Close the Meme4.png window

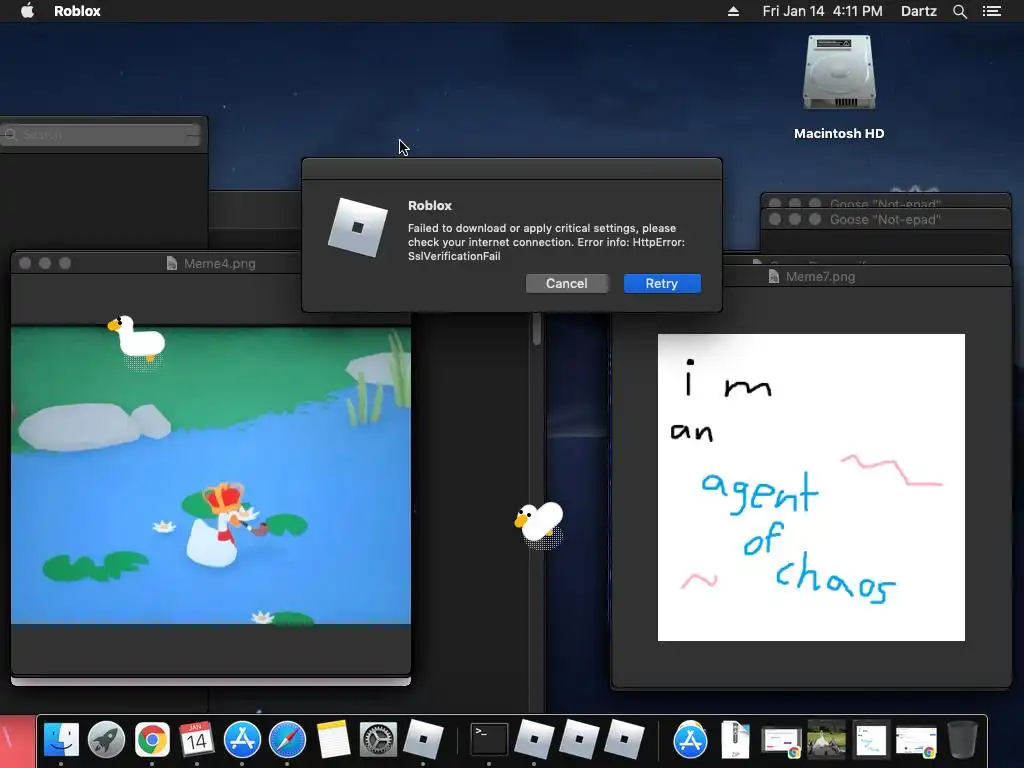(25, 263)
